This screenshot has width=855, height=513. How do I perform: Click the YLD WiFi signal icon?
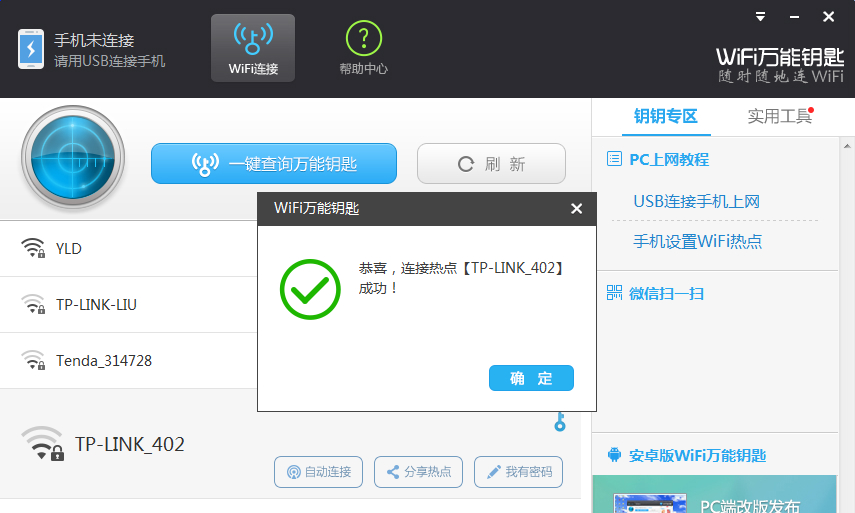pyautogui.click(x=33, y=248)
